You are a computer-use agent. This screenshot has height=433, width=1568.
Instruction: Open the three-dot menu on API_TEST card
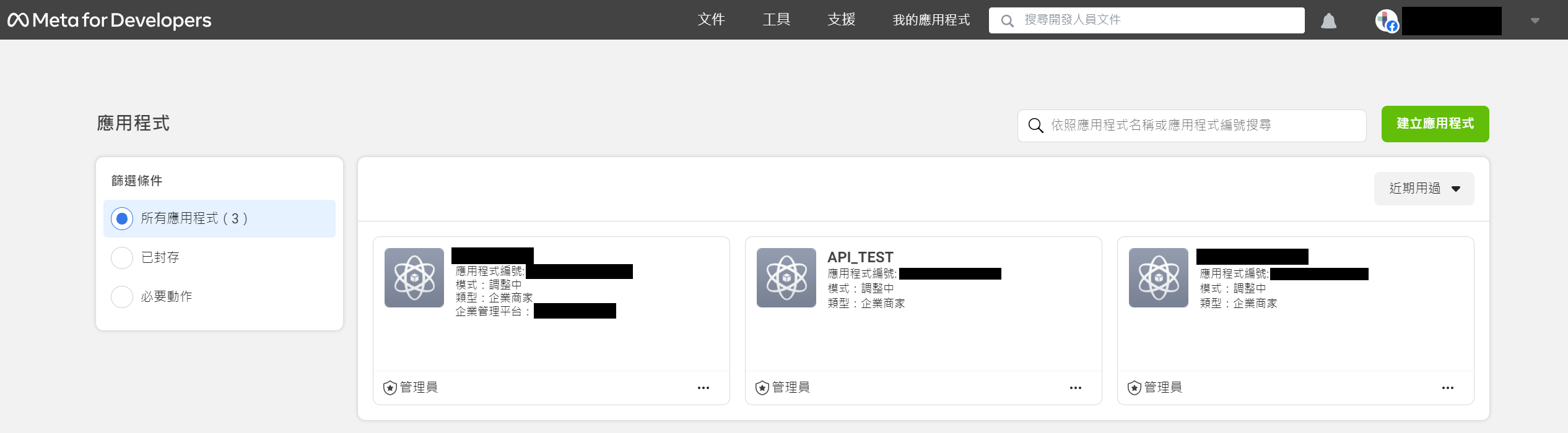[x=1076, y=388]
